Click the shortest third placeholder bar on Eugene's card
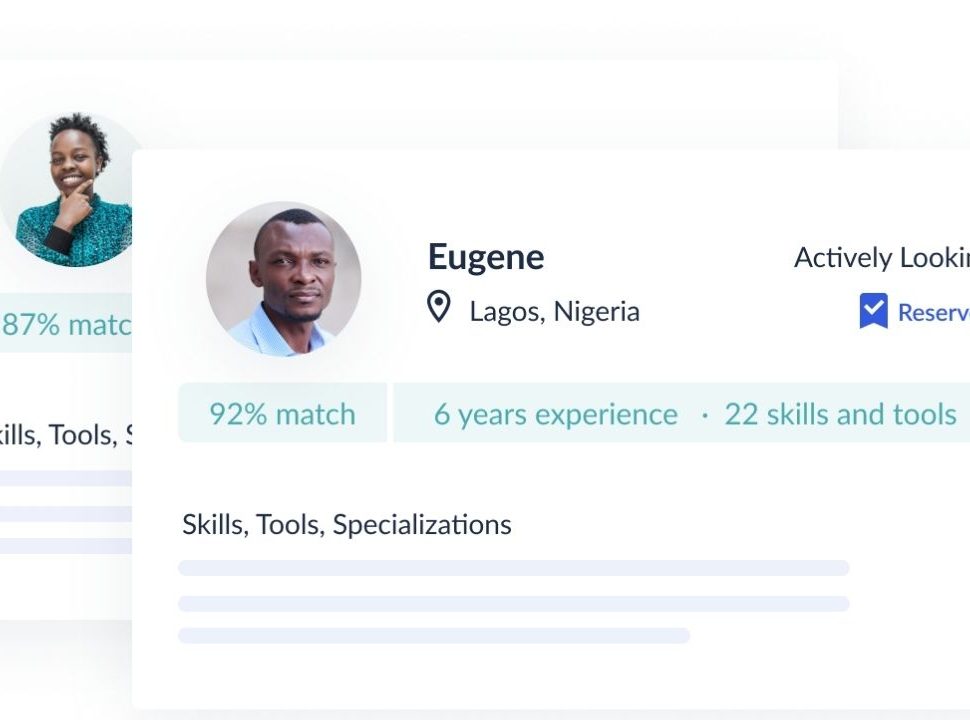 tap(434, 636)
